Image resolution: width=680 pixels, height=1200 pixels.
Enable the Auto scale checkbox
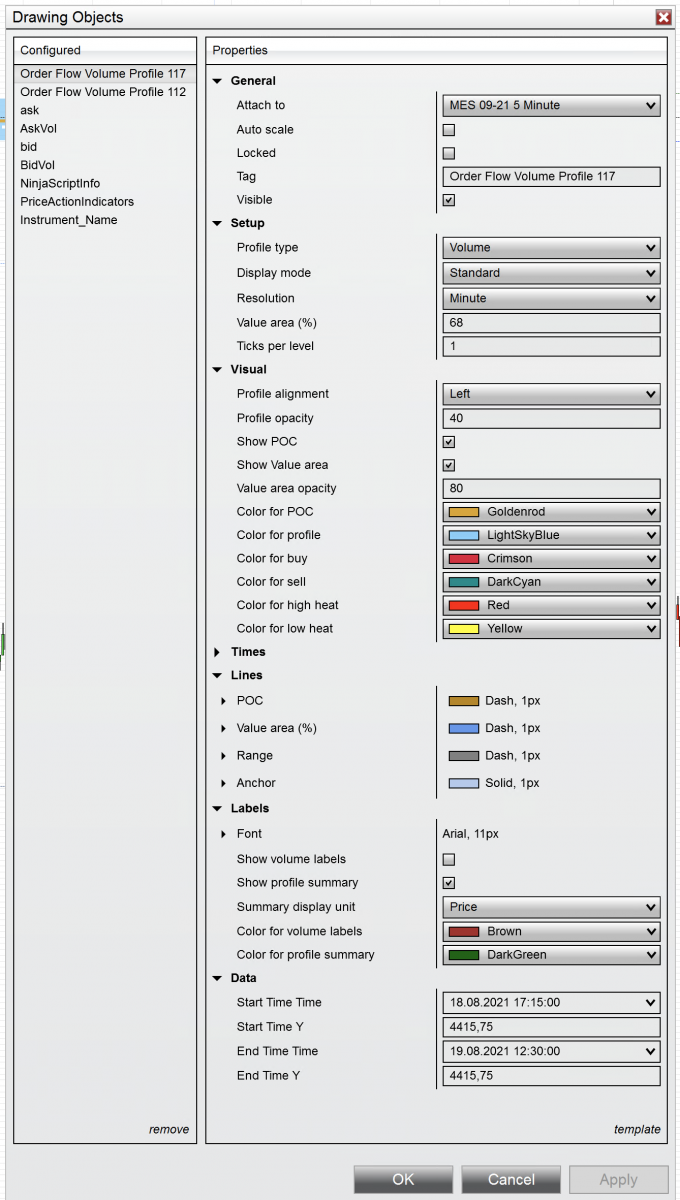click(449, 130)
